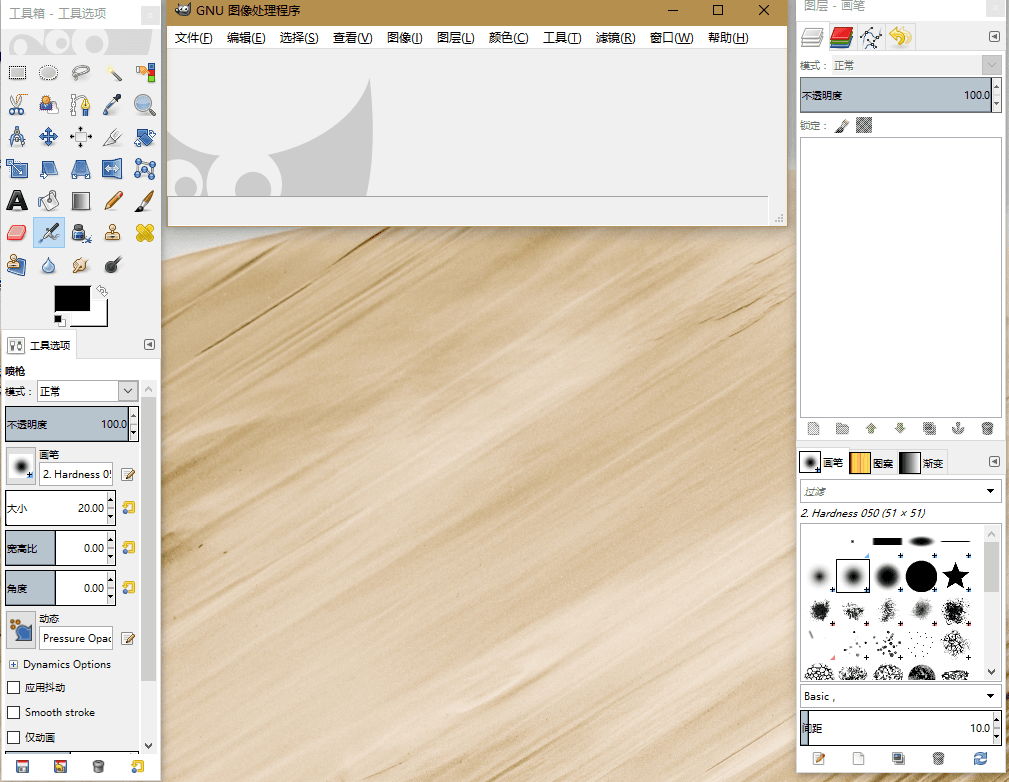Select the Ellipse Select tool
This screenshot has width=1009, height=782.
point(49,73)
